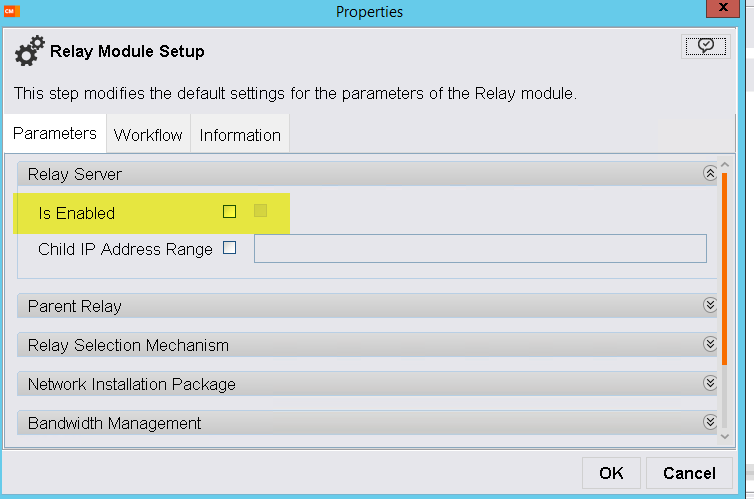The height and width of the screenshot is (499, 754).
Task: Click the gears Relay Module Setup icon
Action: (30, 51)
